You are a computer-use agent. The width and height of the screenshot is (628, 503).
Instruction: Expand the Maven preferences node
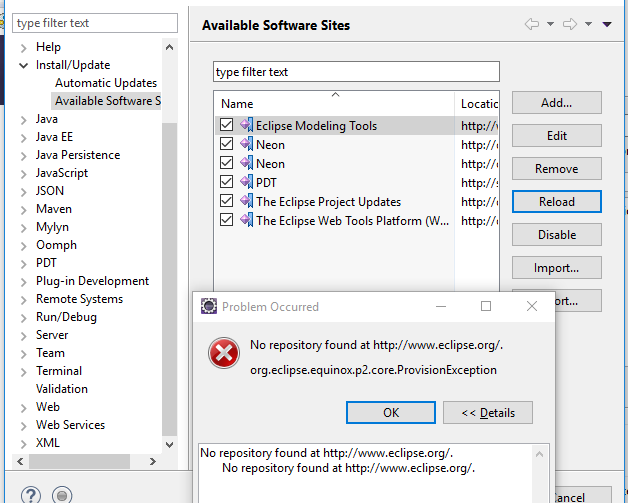pos(24,210)
